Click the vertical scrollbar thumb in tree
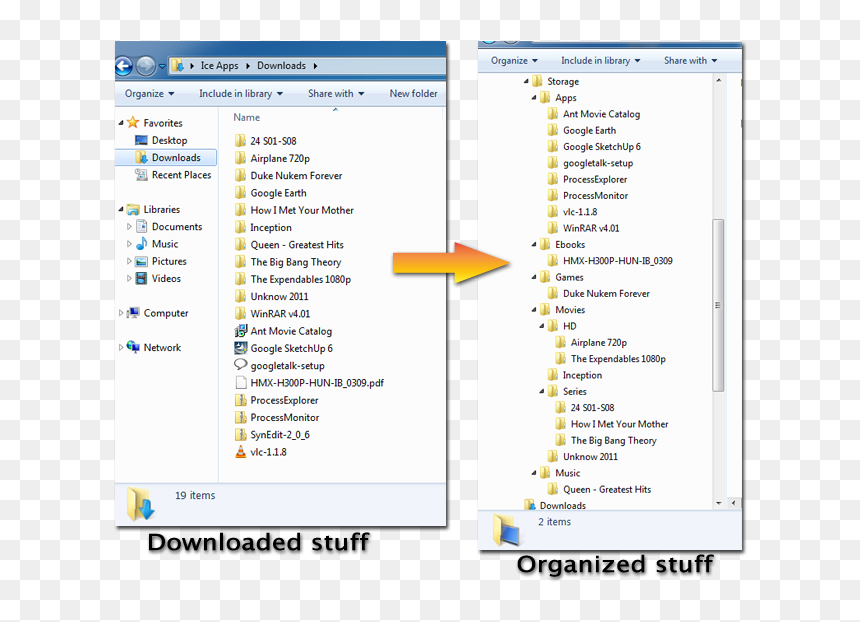Screen dimensions: 860x622 (718, 305)
